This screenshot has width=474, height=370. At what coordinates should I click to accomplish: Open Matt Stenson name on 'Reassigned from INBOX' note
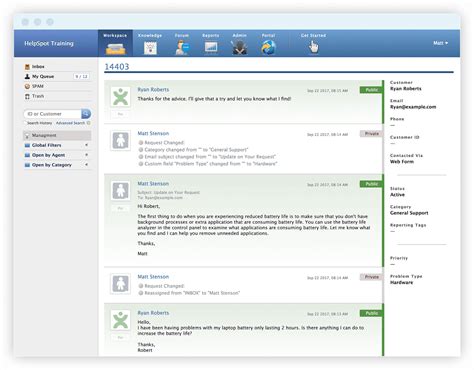(153, 277)
